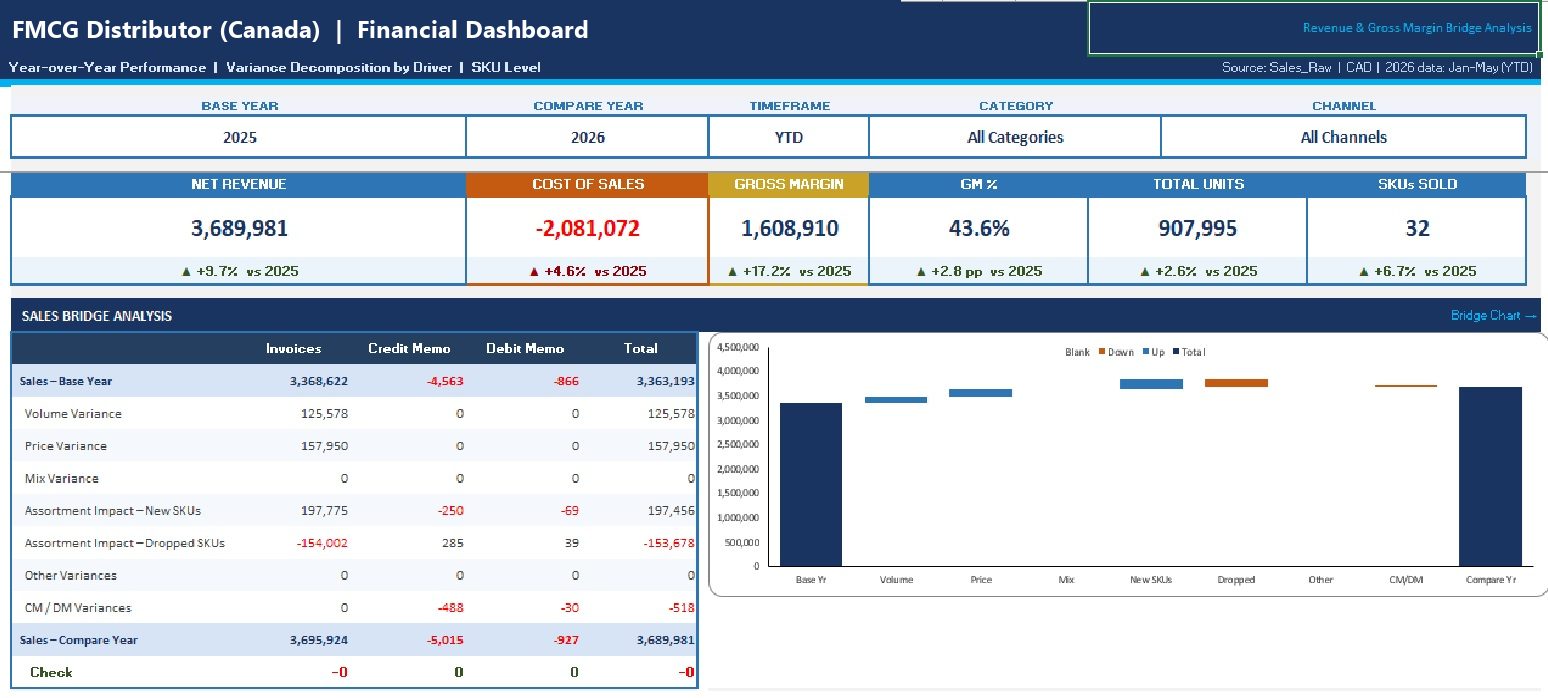The image size is (1548, 698).
Task: Select the Sales – Compare Year row label
Action: point(79,640)
